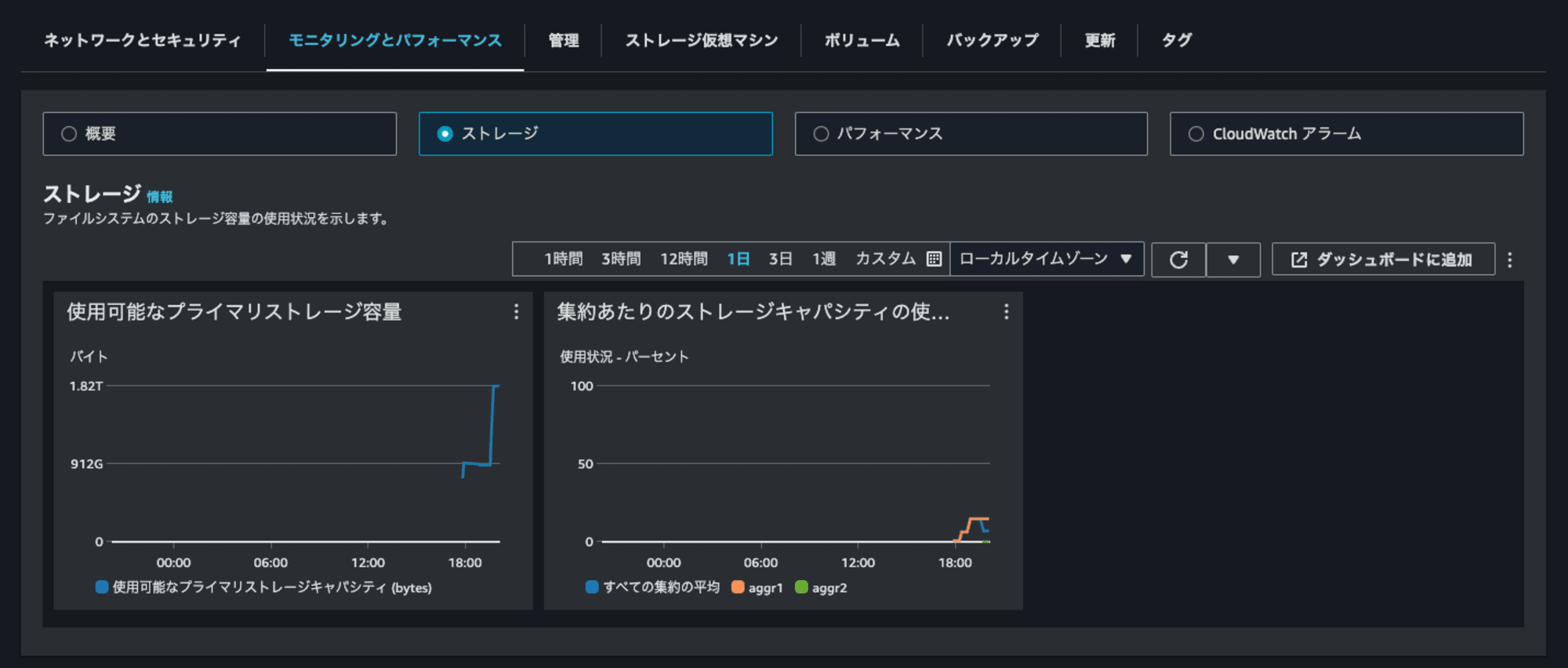This screenshot has width=1568, height=668.
Task: Click the 情報 link next to ストレージ
Action: 160,197
